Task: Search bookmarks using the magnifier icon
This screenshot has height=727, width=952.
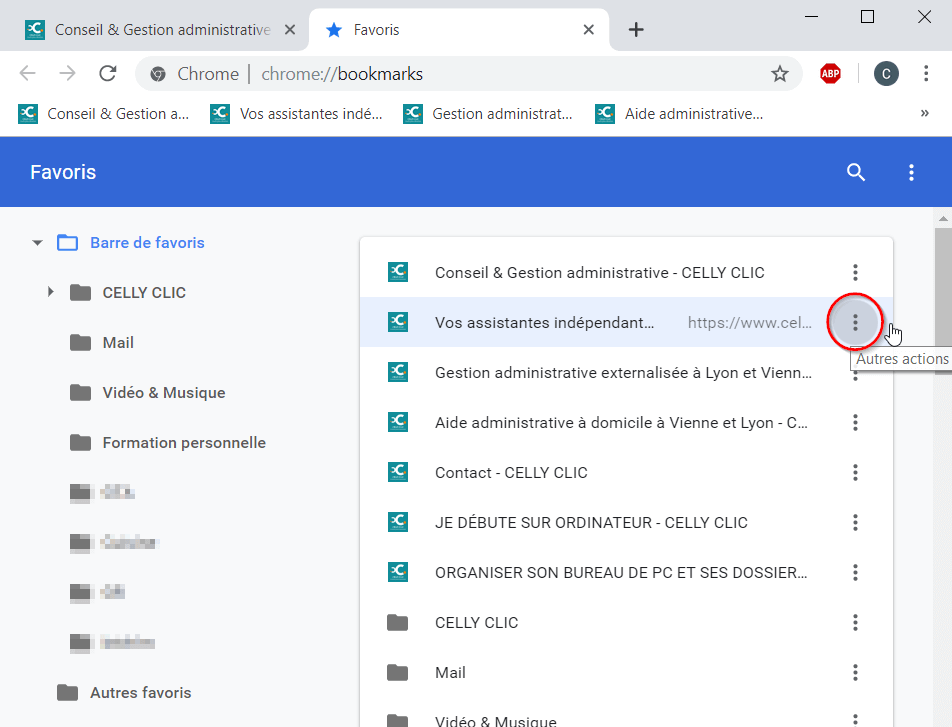Action: click(855, 172)
